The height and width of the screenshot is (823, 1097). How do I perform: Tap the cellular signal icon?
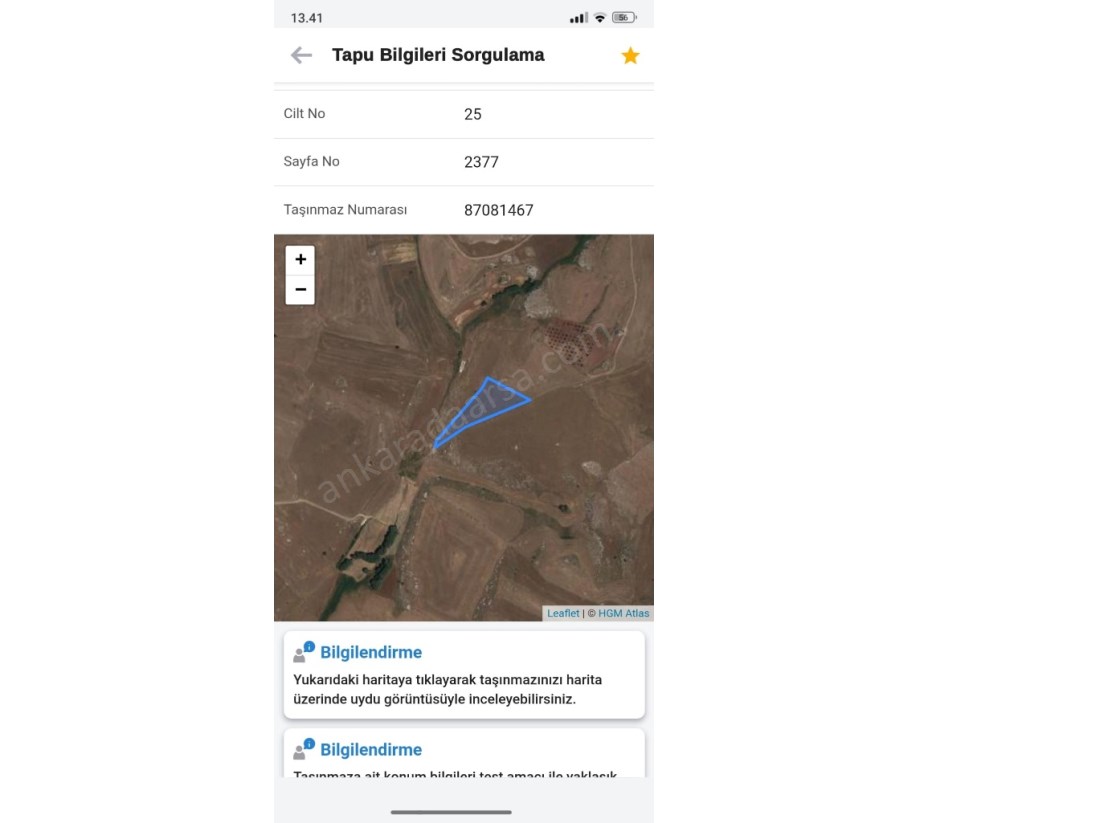(578, 18)
